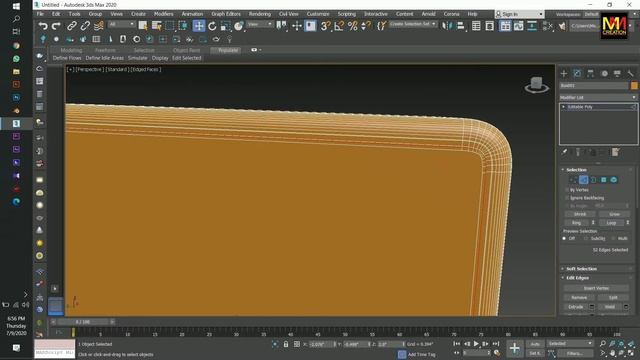Toggle the Angle Snap icon
The image size is (640, 360).
pos(339,26)
